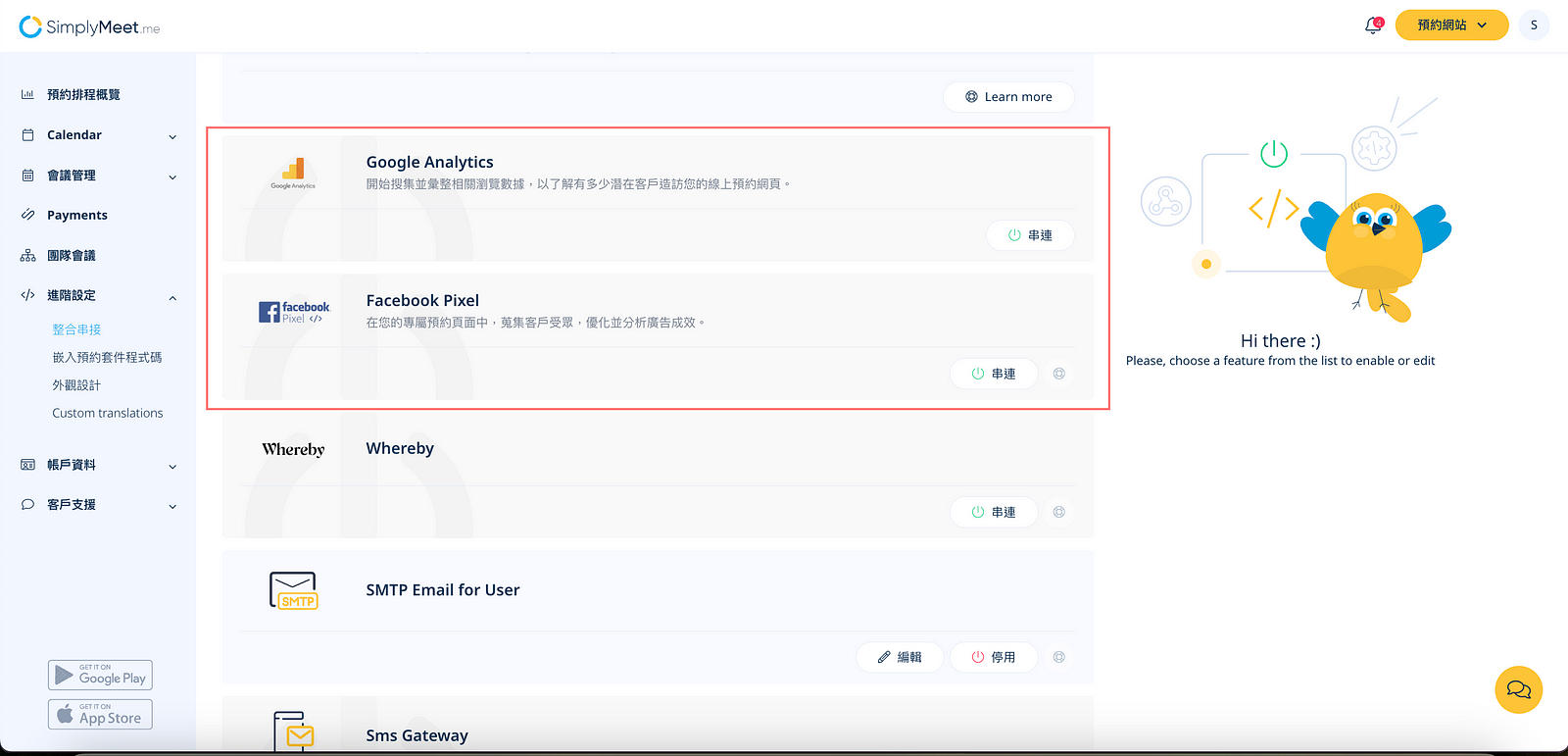The image size is (1568, 756).
Task: Click the 團隊會議 sidebar icon
Action: [x=27, y=255]
